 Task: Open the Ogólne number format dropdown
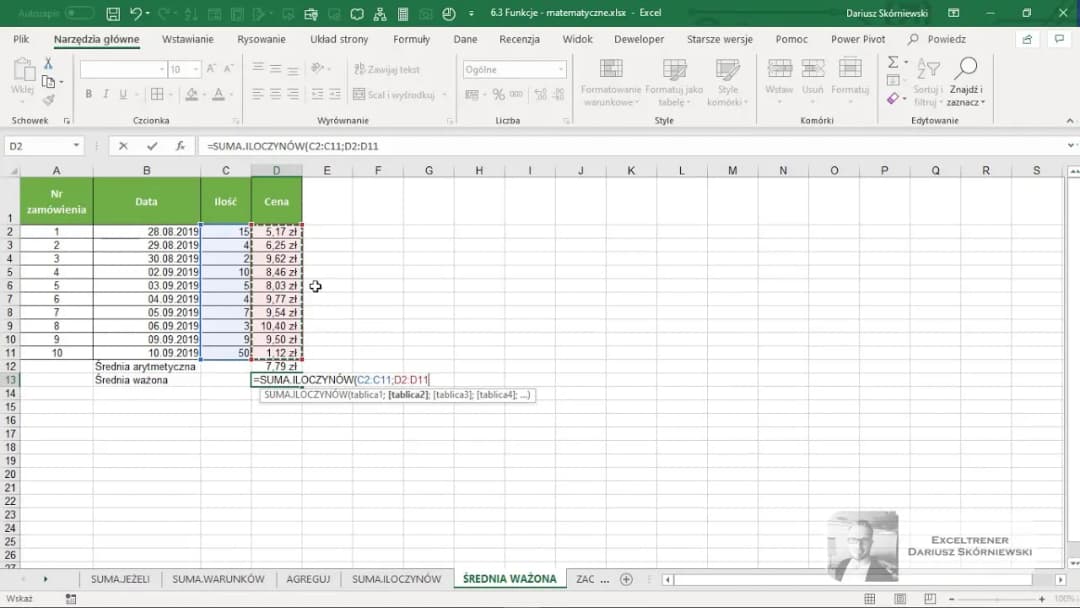point(560,70)
